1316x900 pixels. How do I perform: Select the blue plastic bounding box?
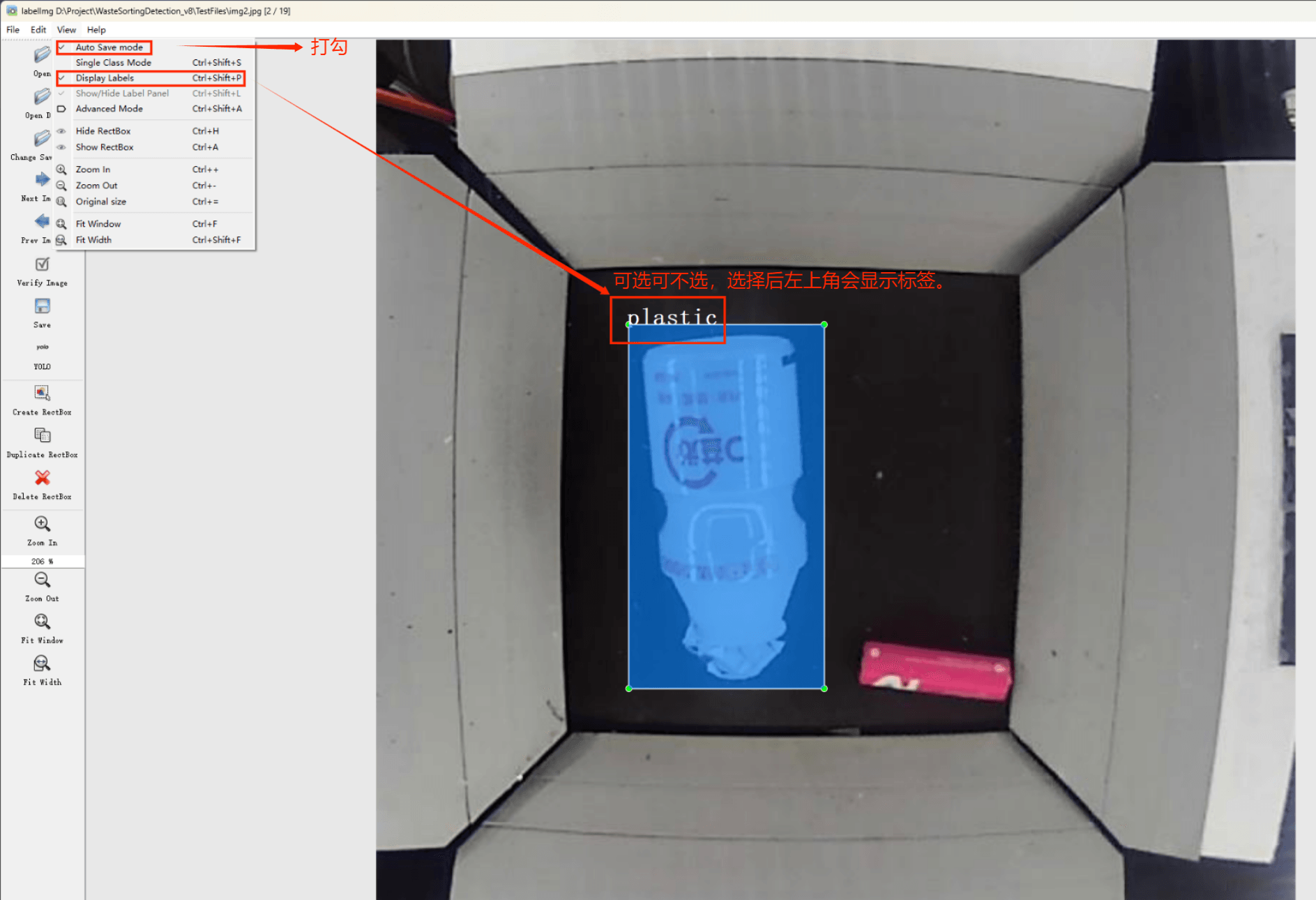pos(726,507)
